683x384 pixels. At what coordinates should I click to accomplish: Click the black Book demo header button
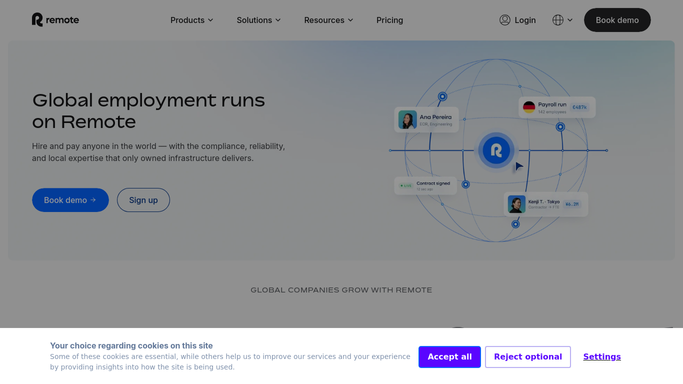coord(617,20)
